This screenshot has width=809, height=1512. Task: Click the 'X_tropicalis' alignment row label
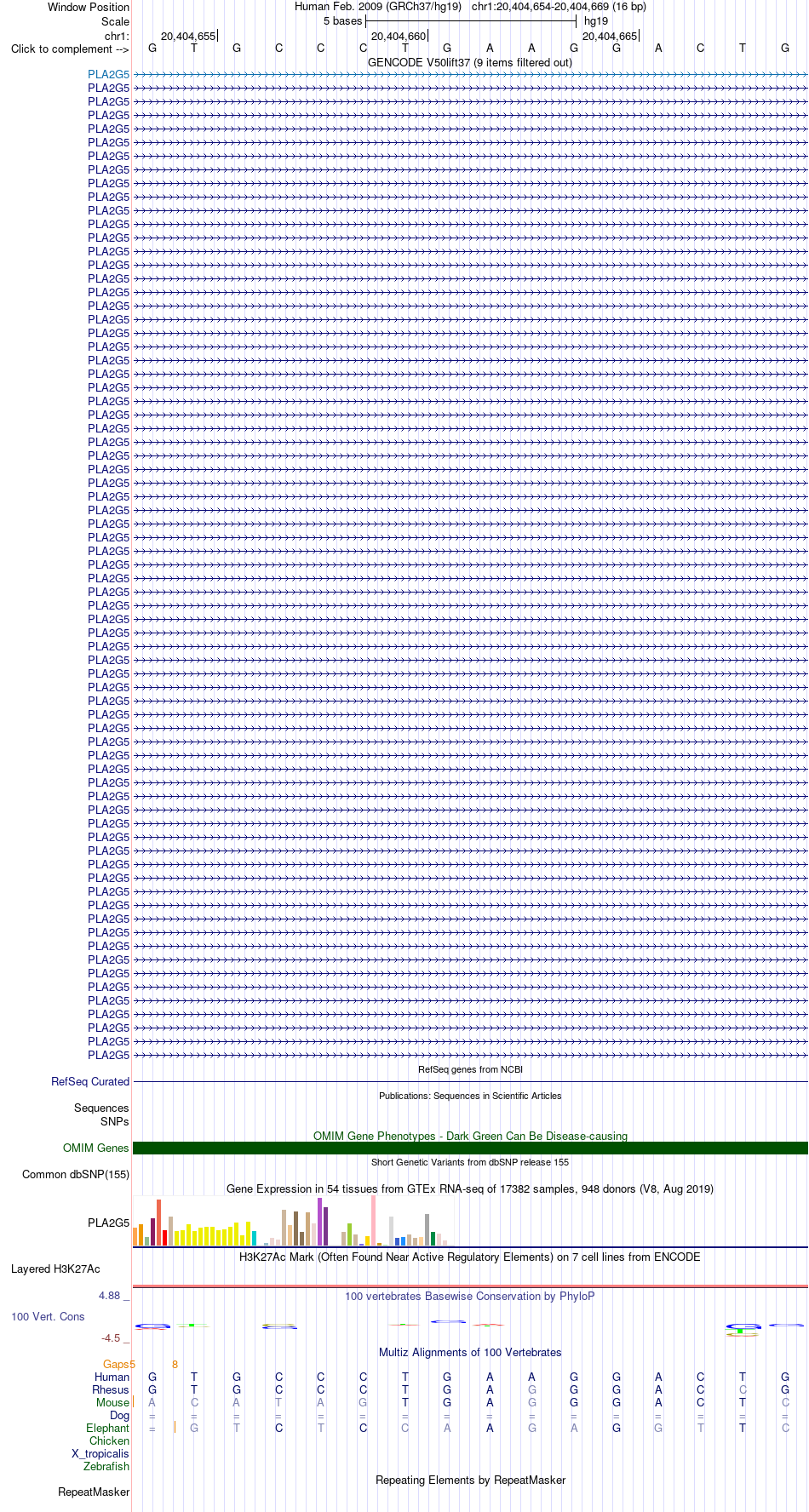click(100, 1453)
